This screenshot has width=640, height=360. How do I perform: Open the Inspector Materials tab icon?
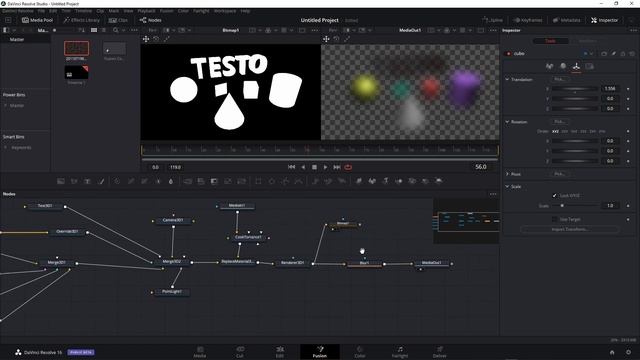[x=563, y=66]
